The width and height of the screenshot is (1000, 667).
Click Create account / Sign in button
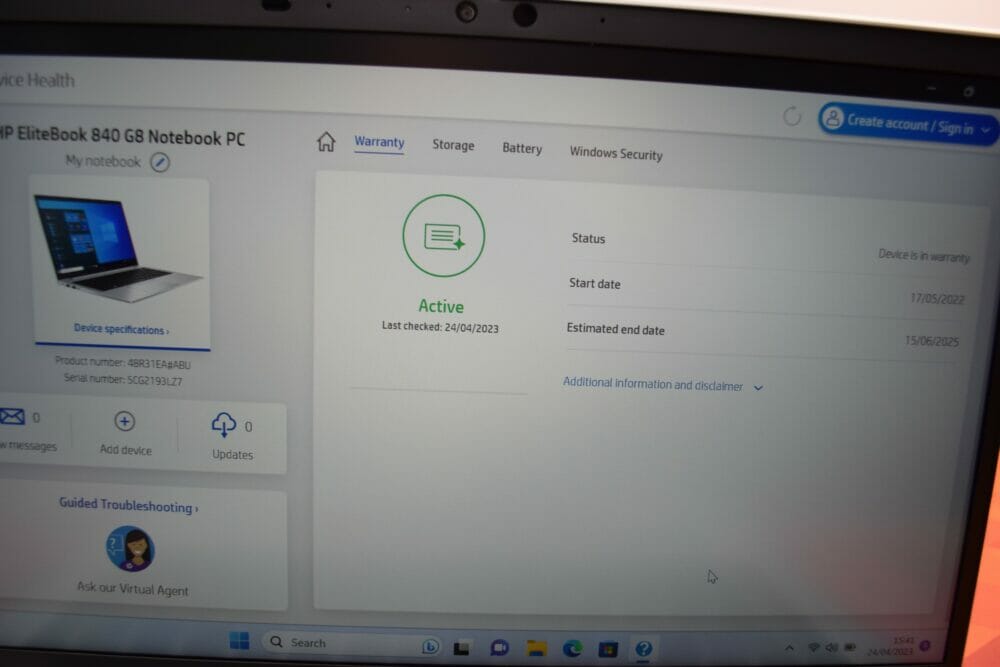coord(908,124)
